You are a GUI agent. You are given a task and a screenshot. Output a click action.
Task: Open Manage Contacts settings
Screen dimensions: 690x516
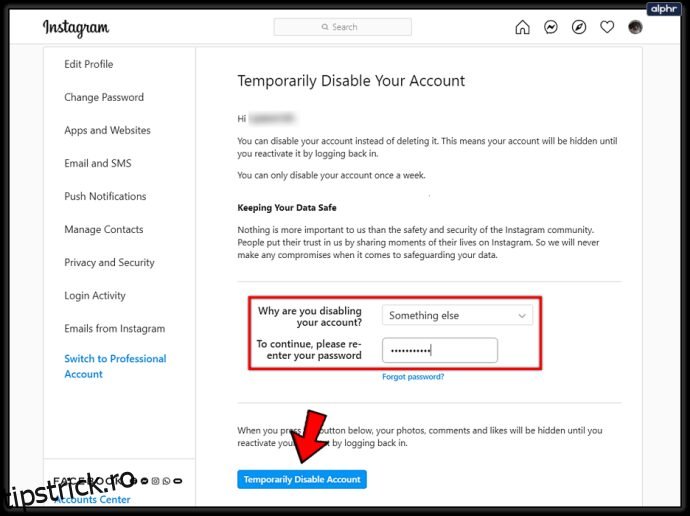click(104, 229)
